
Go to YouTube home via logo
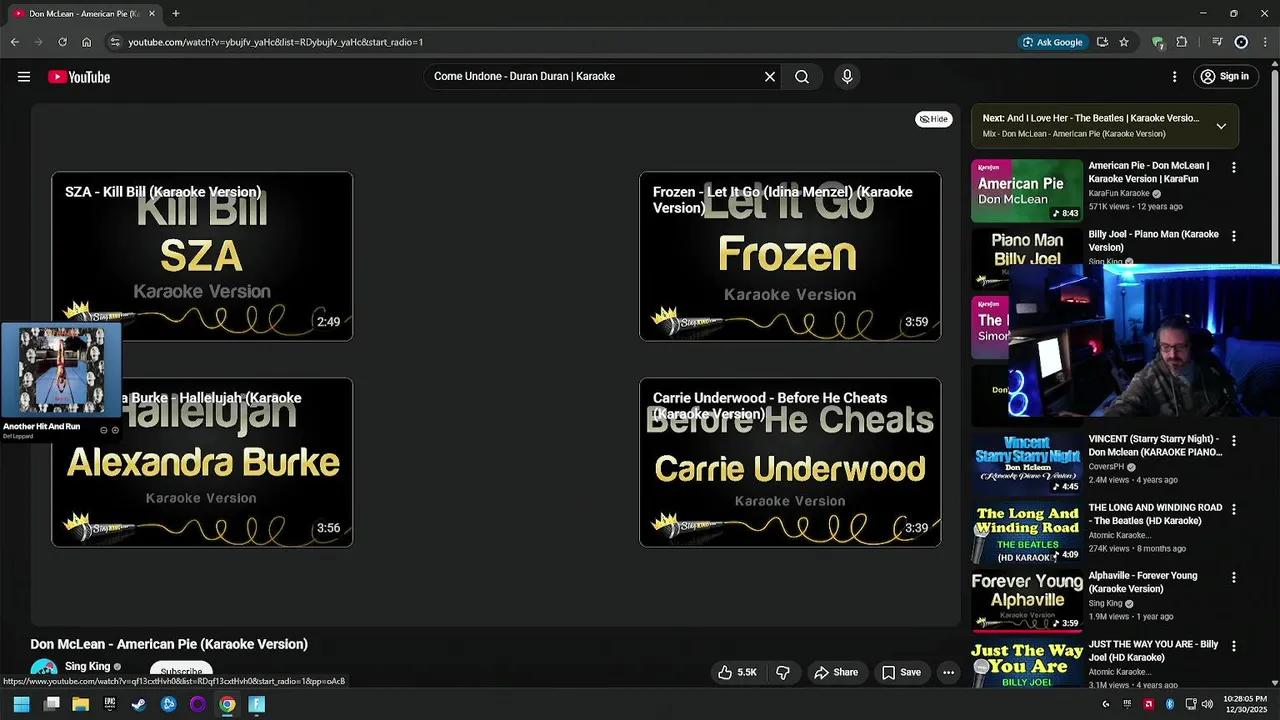click(x=79, y=77)
